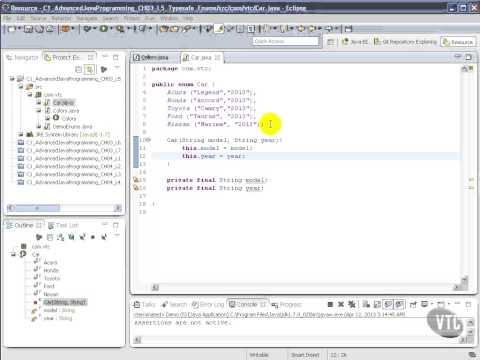
Task: Click Remove All Terminated Launches icon
Action: tap(352, 304)
